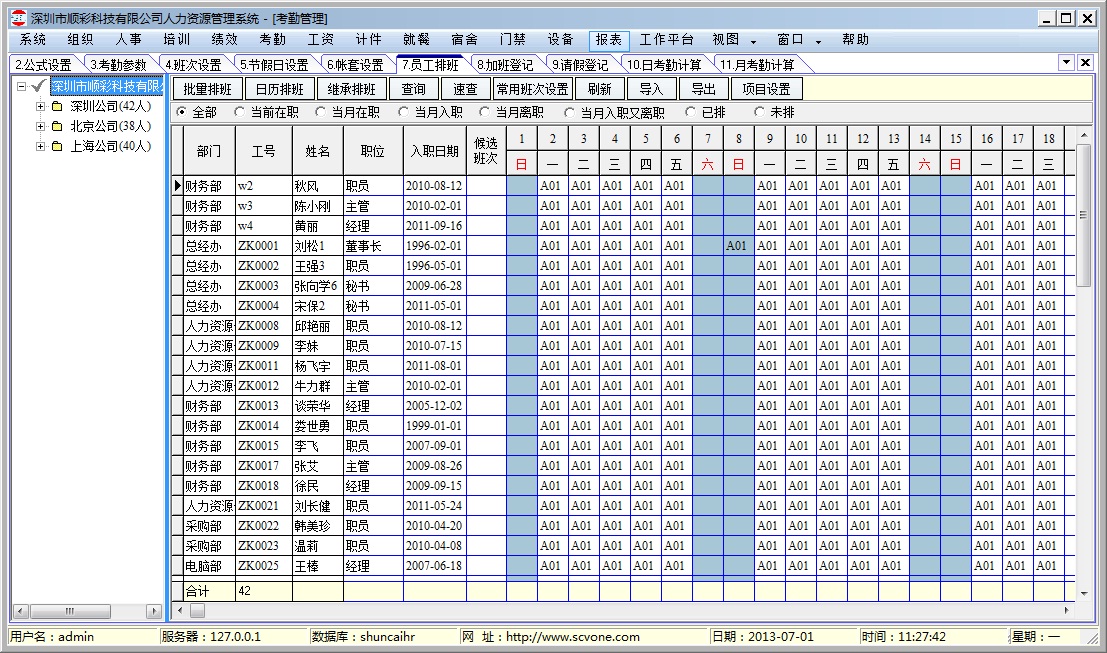
Task: Switch to the 3.考勤参数 tab
Action: pos(119,65)
